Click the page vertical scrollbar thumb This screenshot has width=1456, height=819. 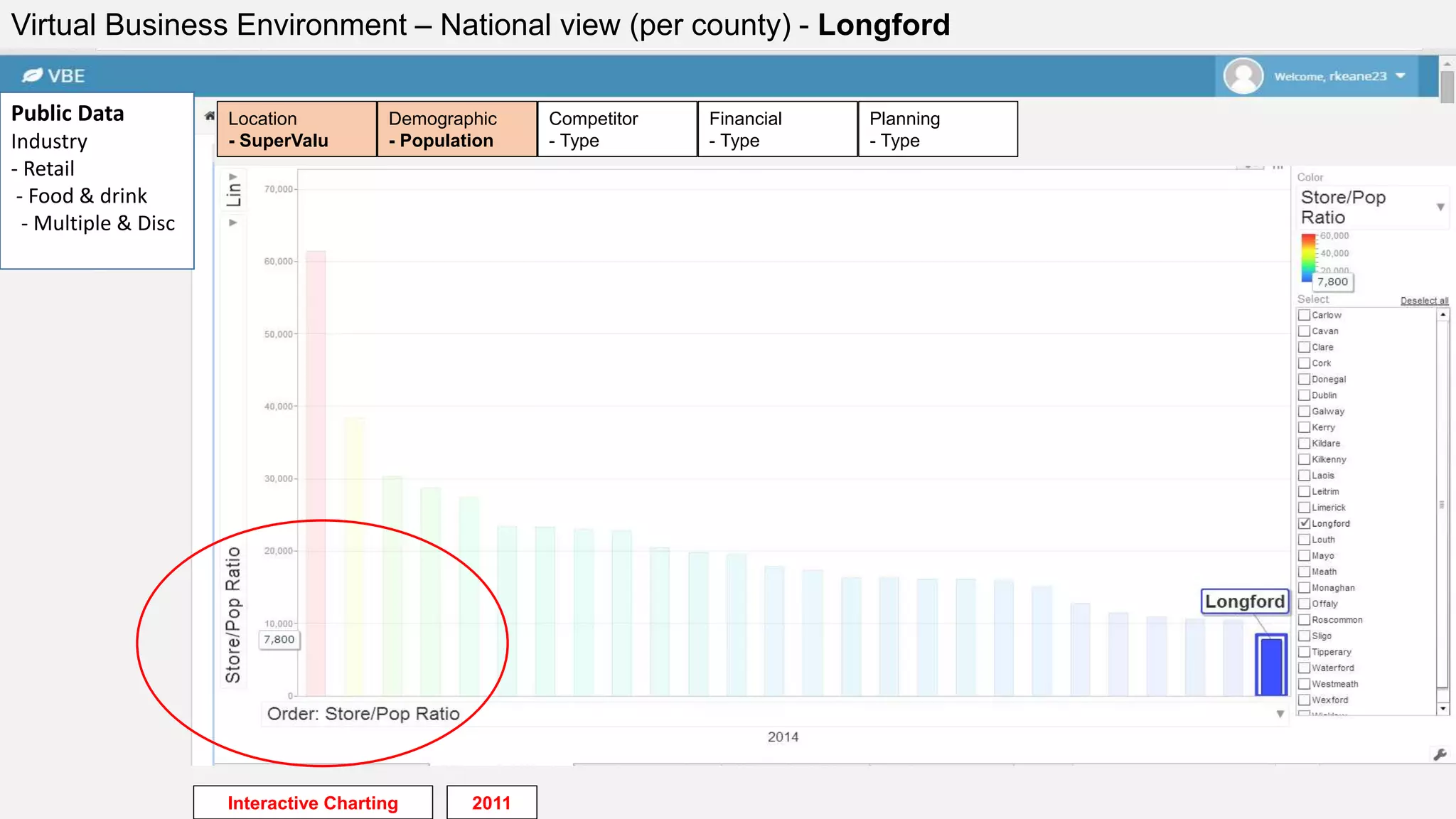1447,87
